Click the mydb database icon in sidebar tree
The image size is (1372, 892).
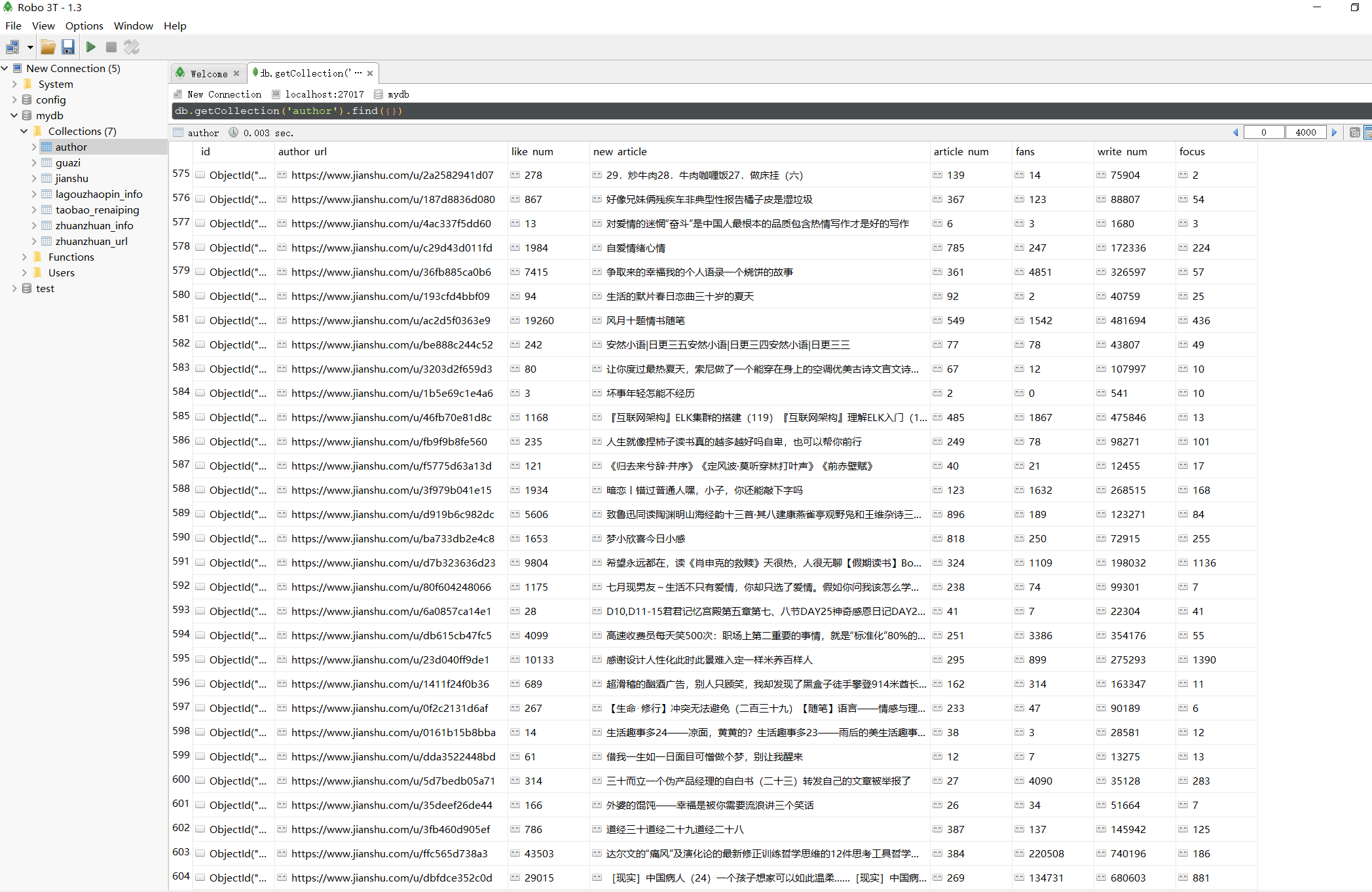(27, 115)
